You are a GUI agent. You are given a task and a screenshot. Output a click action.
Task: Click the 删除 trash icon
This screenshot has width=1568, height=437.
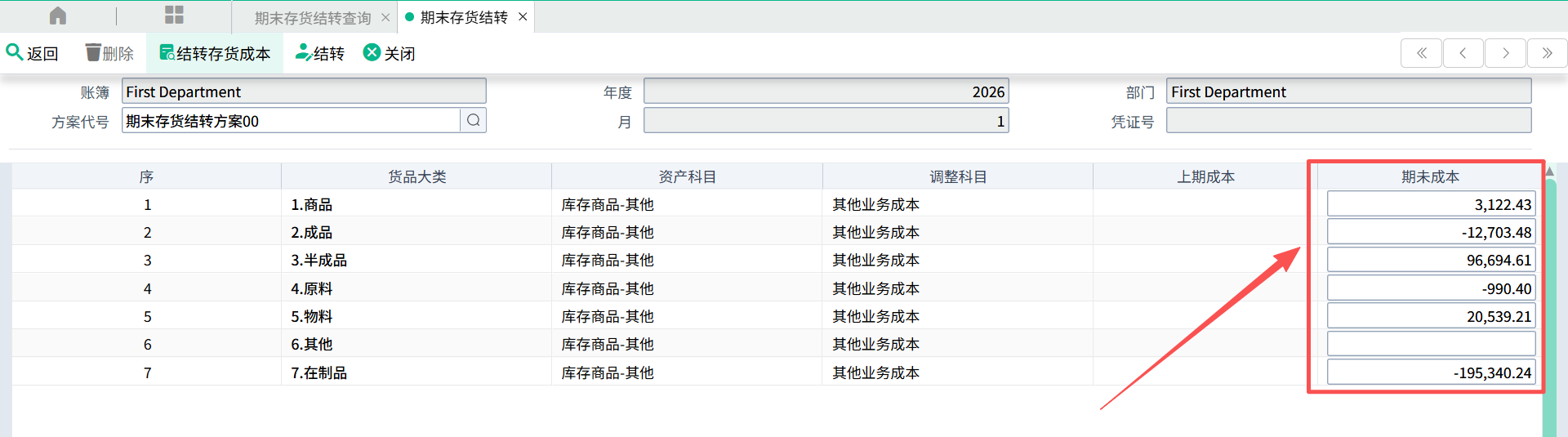(94, 53)
